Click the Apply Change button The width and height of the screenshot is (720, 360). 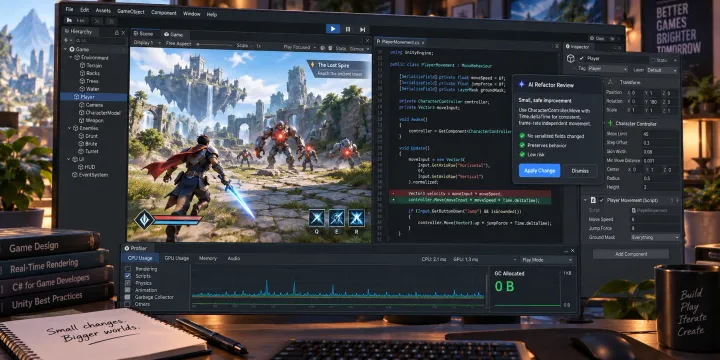(540, 171)
